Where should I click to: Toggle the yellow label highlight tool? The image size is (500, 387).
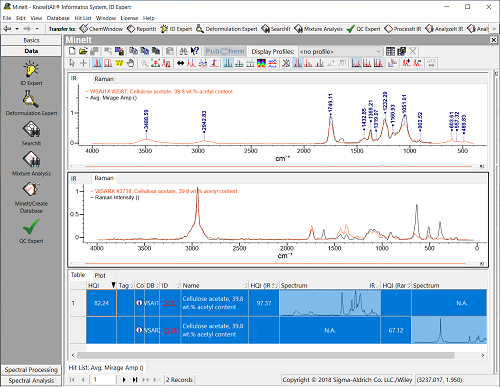tap(119, 63)
